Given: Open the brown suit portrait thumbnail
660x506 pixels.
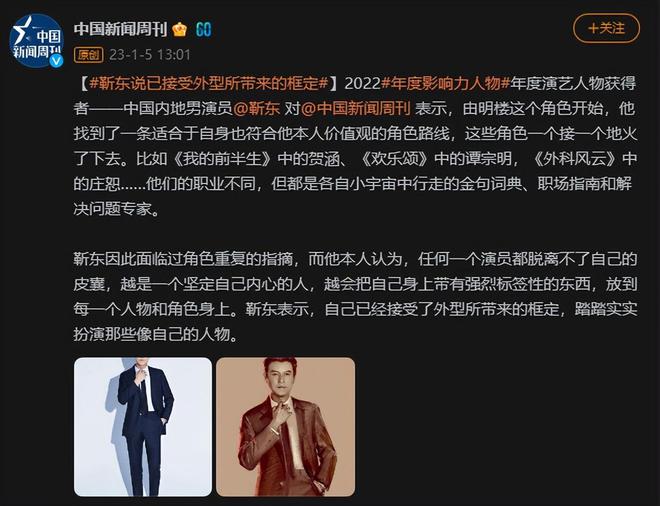Looking at the screenshot, I should click(285, 427).
